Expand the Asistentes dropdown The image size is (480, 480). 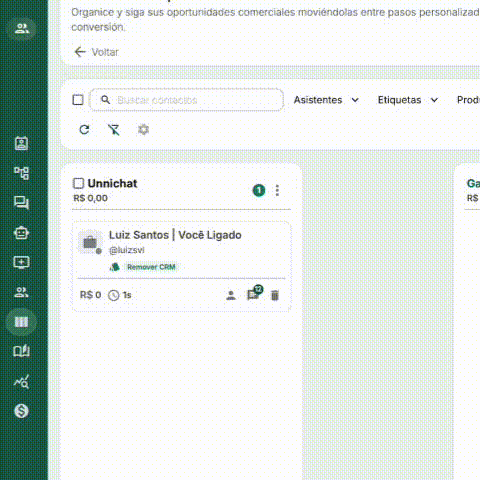point(326,100)
